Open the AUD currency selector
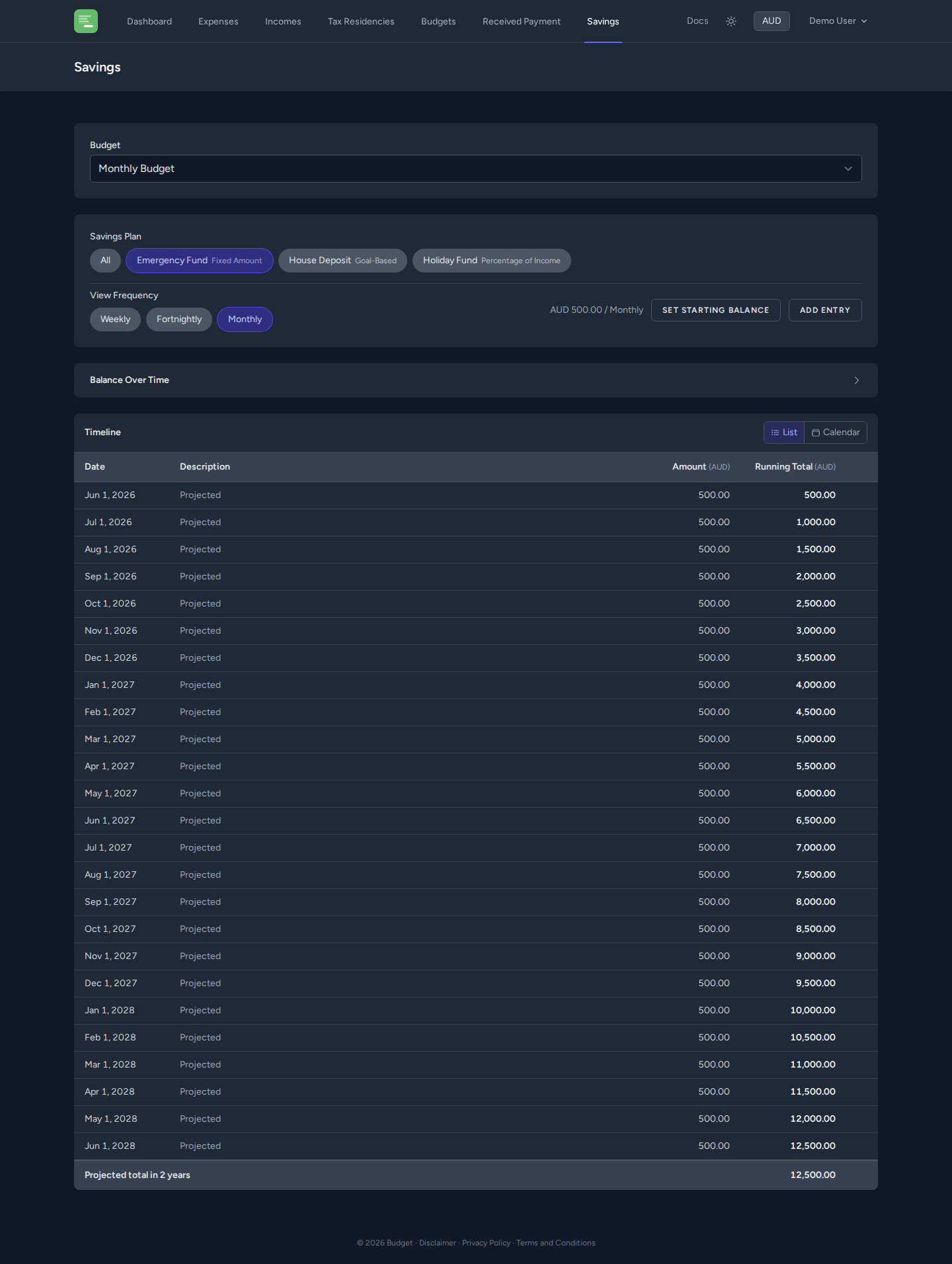This screenshot has width=952, height=1264. 772,21
